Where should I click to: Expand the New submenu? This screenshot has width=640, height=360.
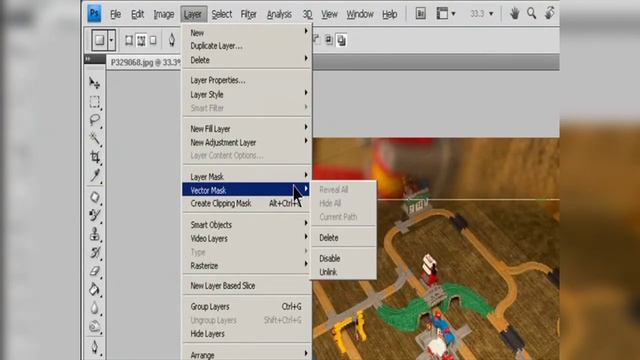[247, 33]
